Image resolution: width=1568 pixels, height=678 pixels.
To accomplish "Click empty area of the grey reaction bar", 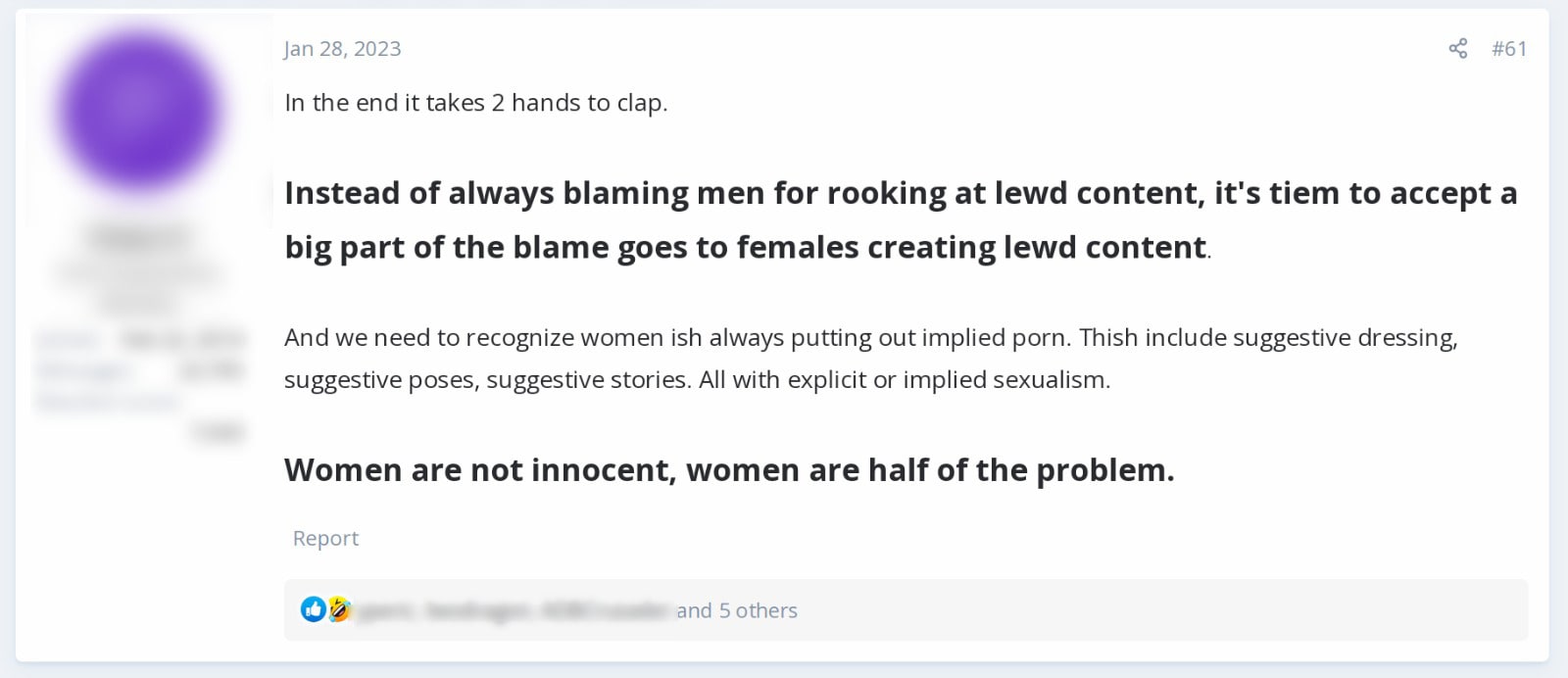I will point(1156,610).
